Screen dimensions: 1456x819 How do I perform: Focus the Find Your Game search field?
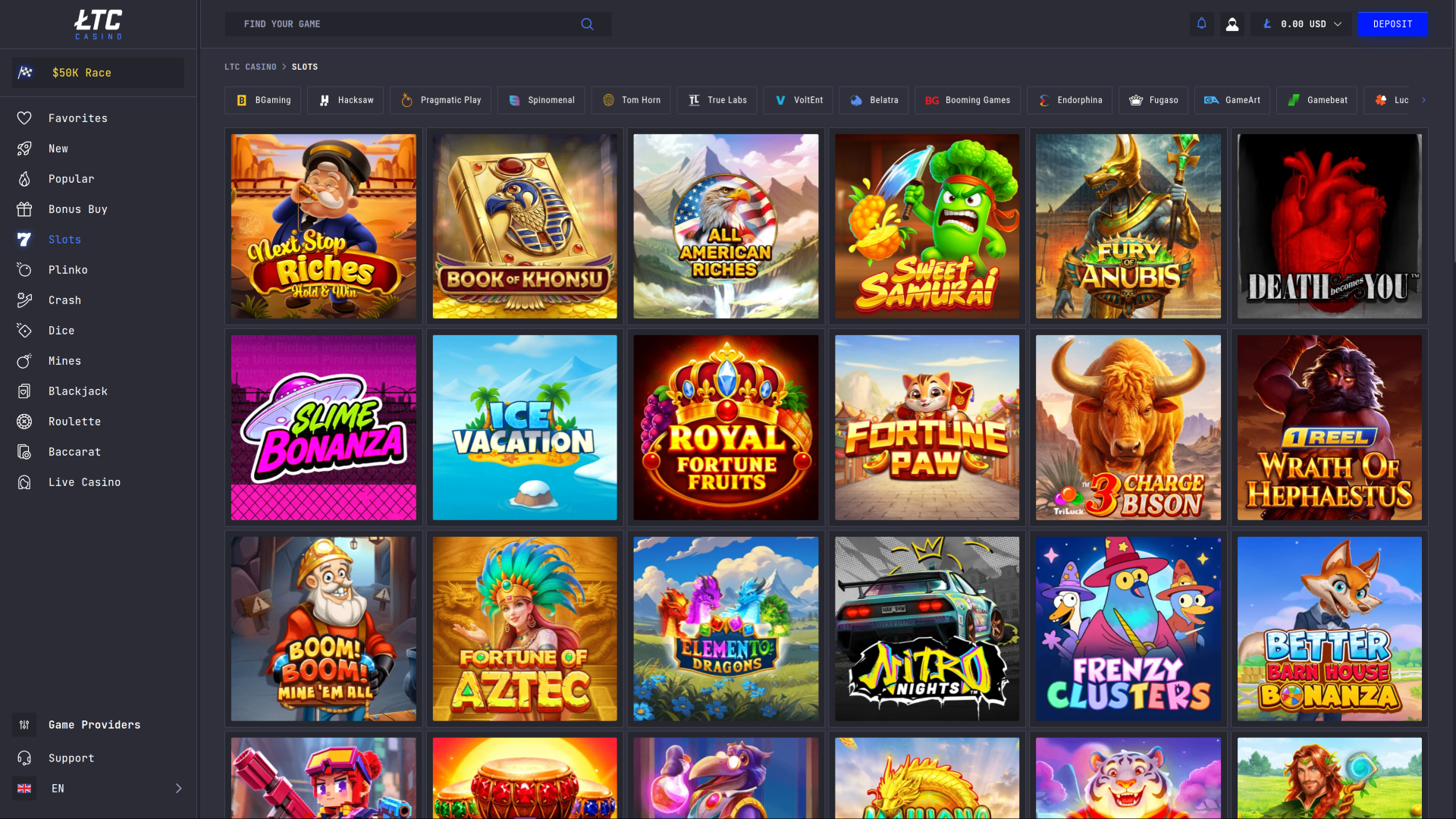point(419,24)
